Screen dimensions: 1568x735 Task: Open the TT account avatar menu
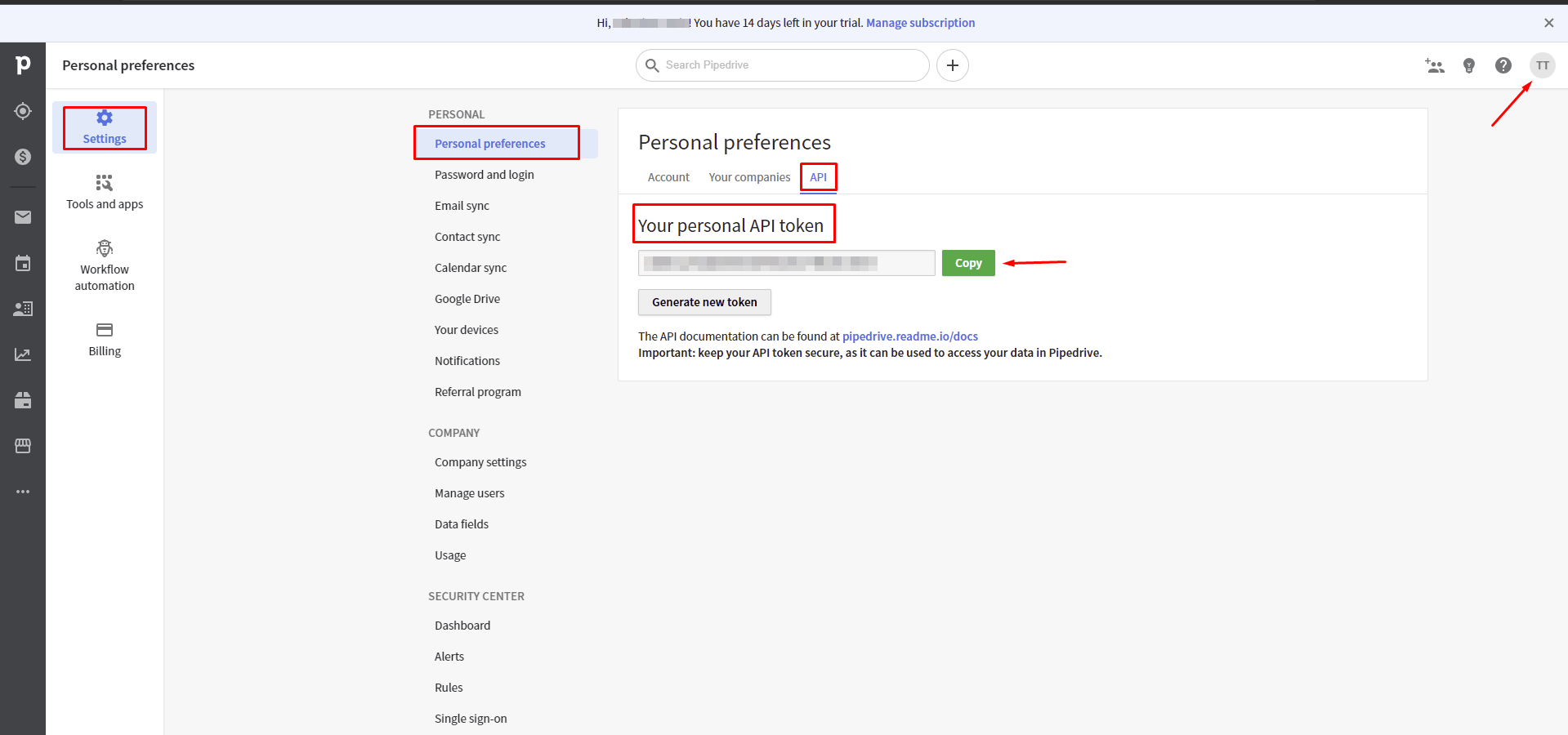click(1542, 65)
